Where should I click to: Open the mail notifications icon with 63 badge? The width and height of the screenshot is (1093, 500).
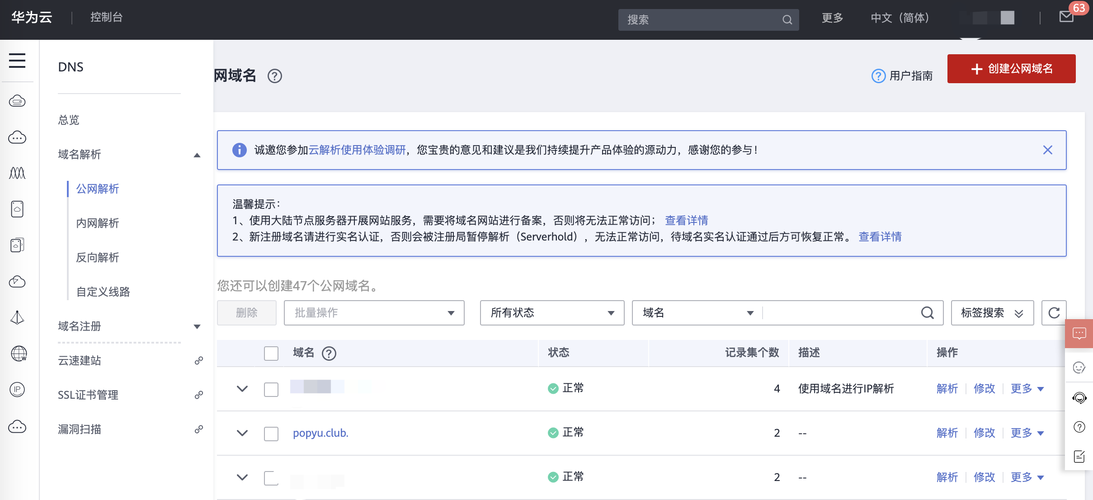(x=1066, y=17)
